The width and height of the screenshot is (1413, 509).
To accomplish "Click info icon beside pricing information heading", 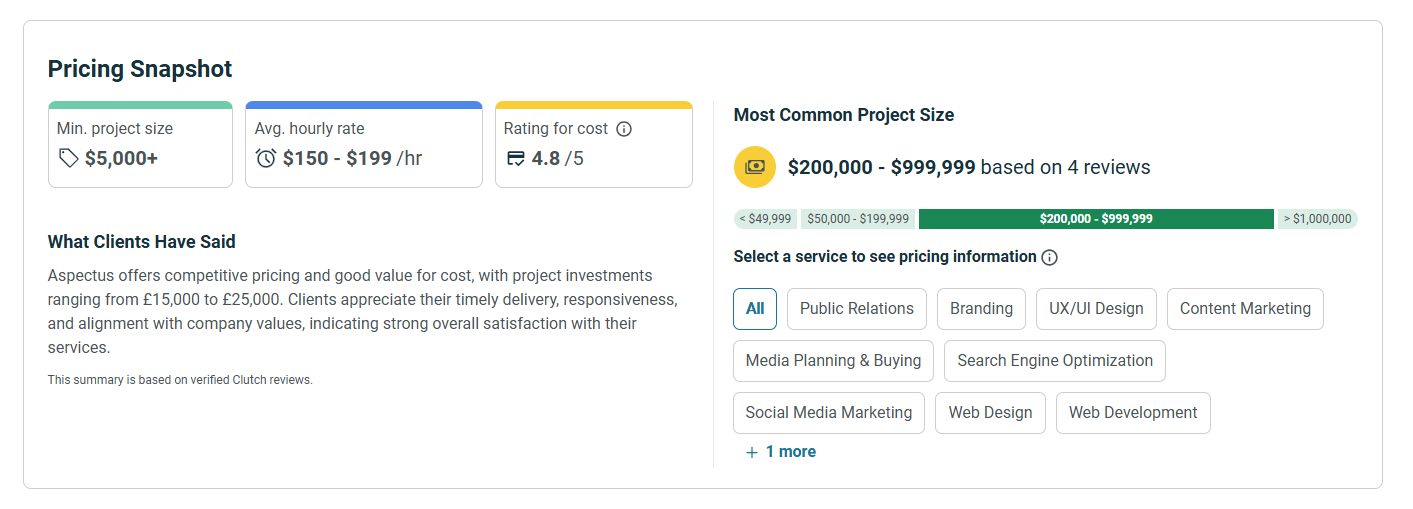I will tap(1049, 257).
